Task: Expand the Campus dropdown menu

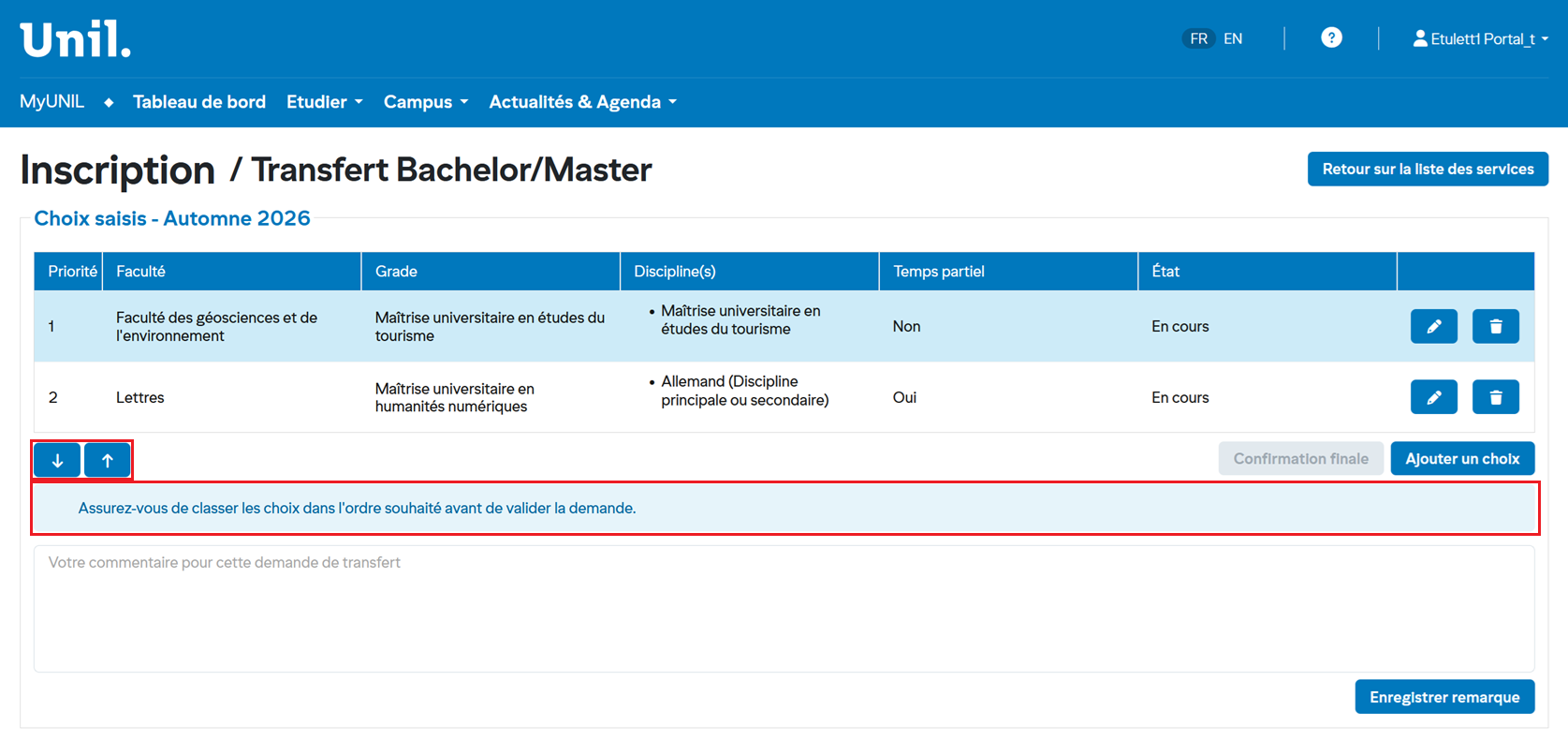Action: tap(425, 101)
